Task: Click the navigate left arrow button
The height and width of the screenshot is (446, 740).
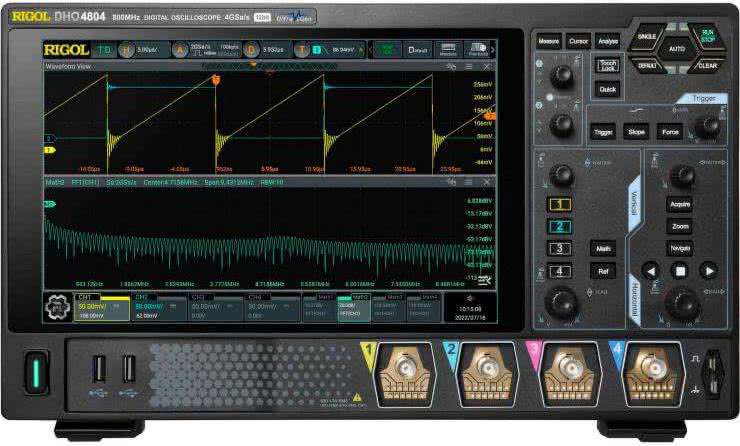Action: click(650, 270)
